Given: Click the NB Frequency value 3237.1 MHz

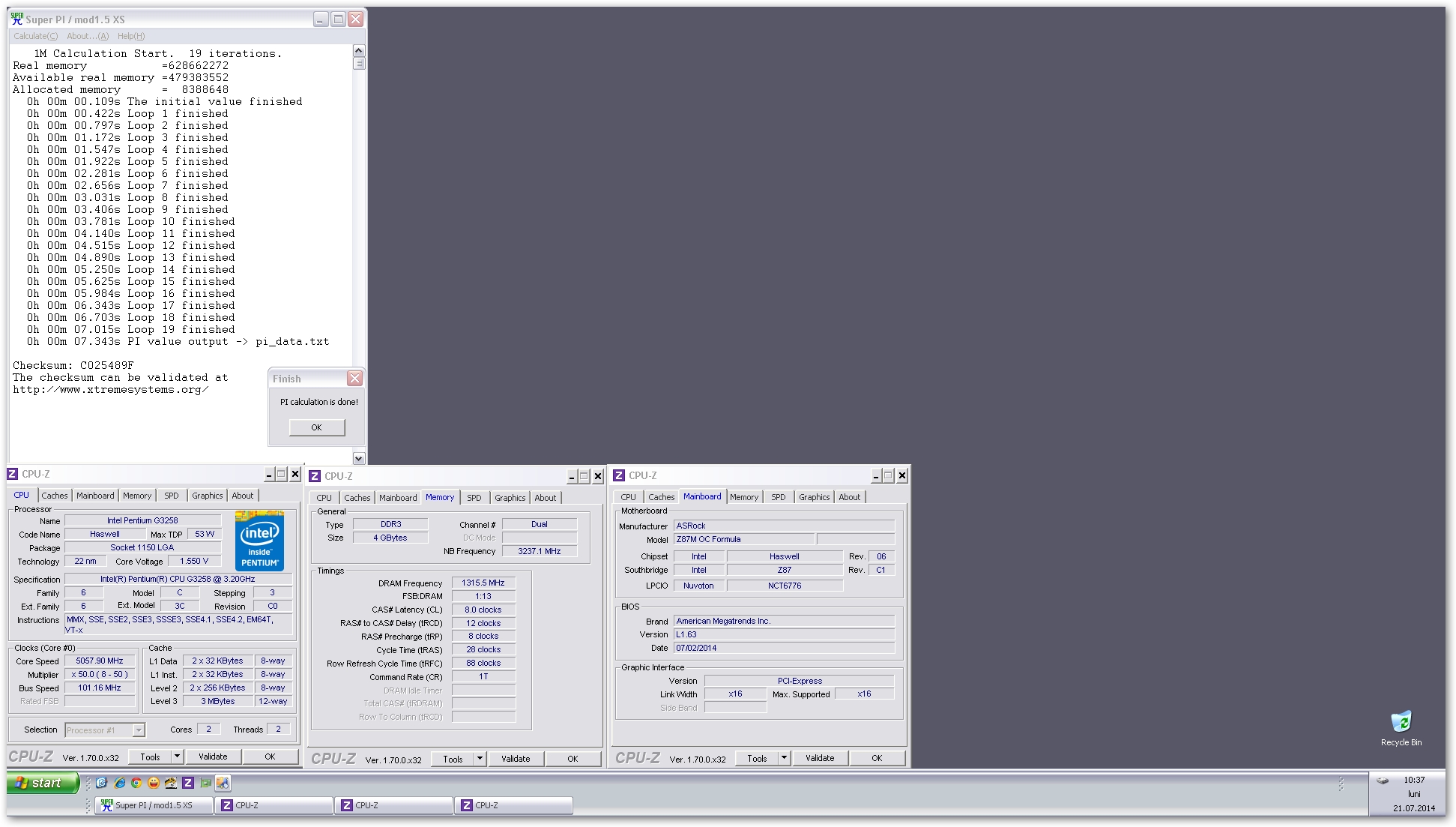Looking at the screenshot, I should pyautogui.click(x=540, y=551).
